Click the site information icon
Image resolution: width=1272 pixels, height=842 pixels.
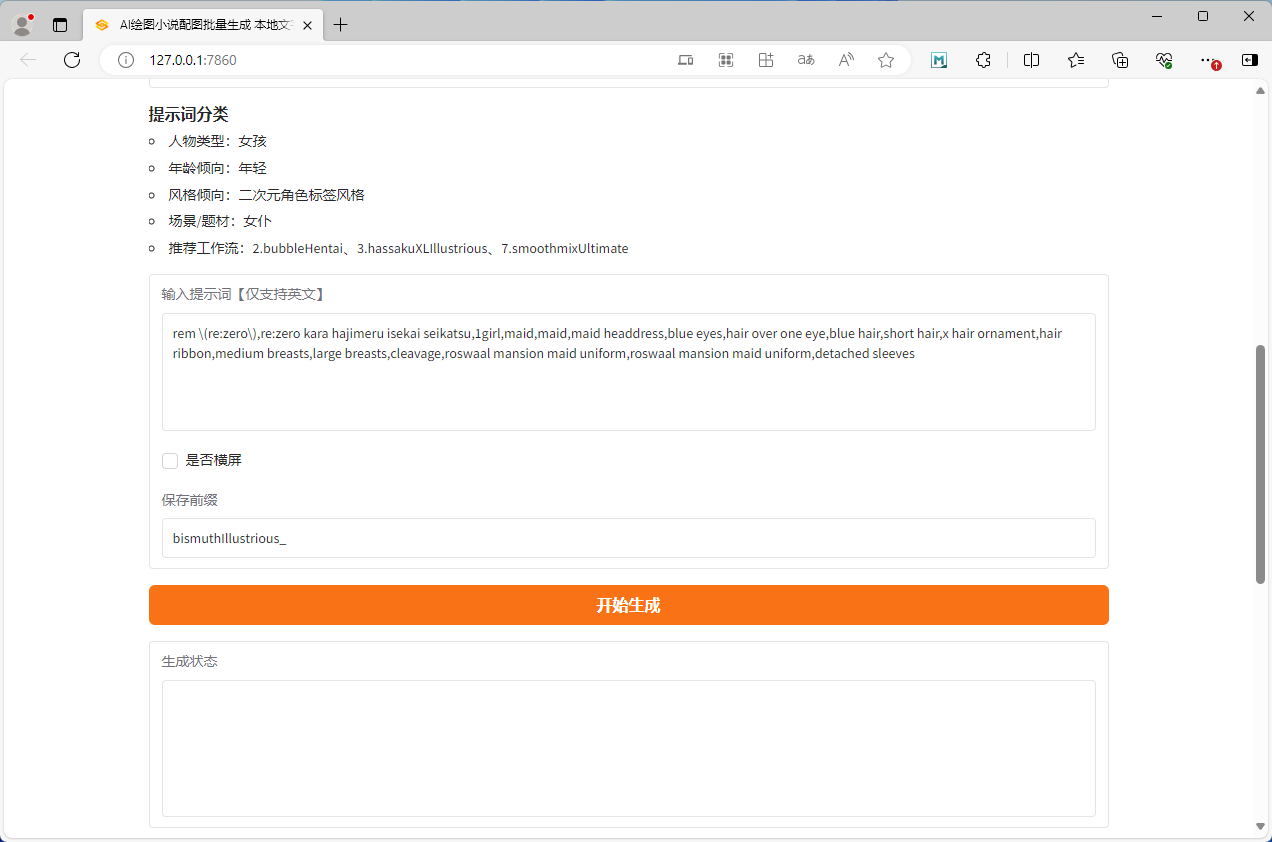(126, 60)
